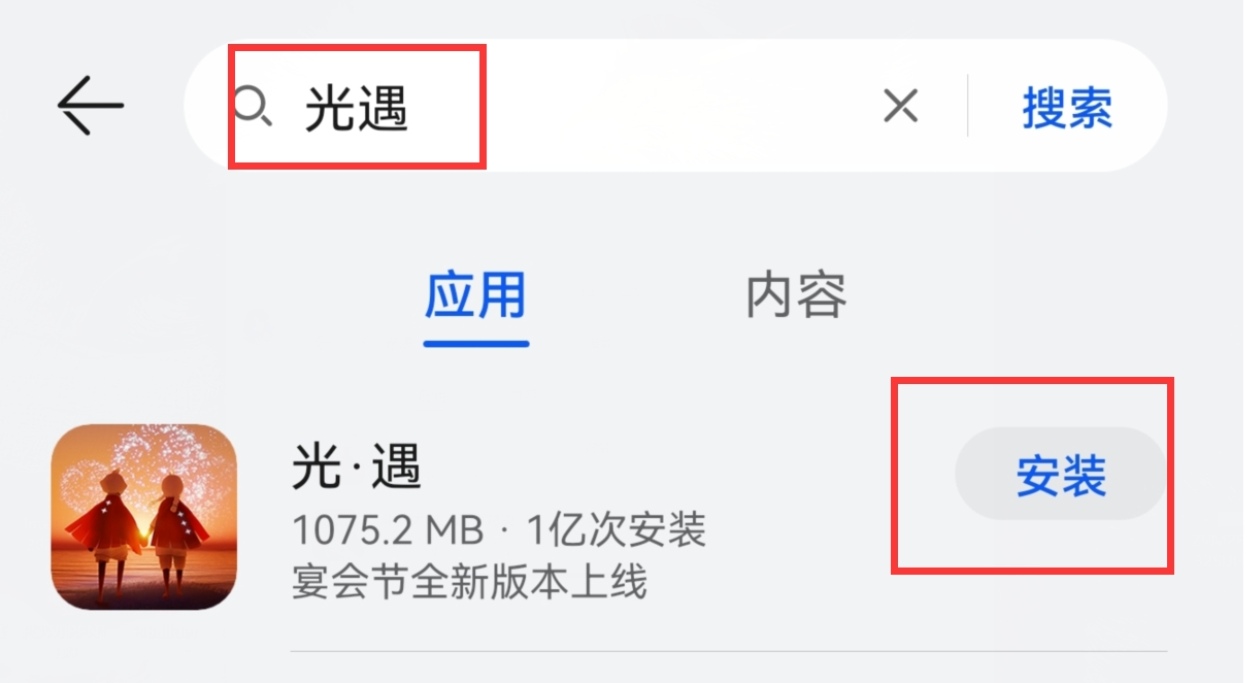Switch to the 应用 tab

click(476, 294)
